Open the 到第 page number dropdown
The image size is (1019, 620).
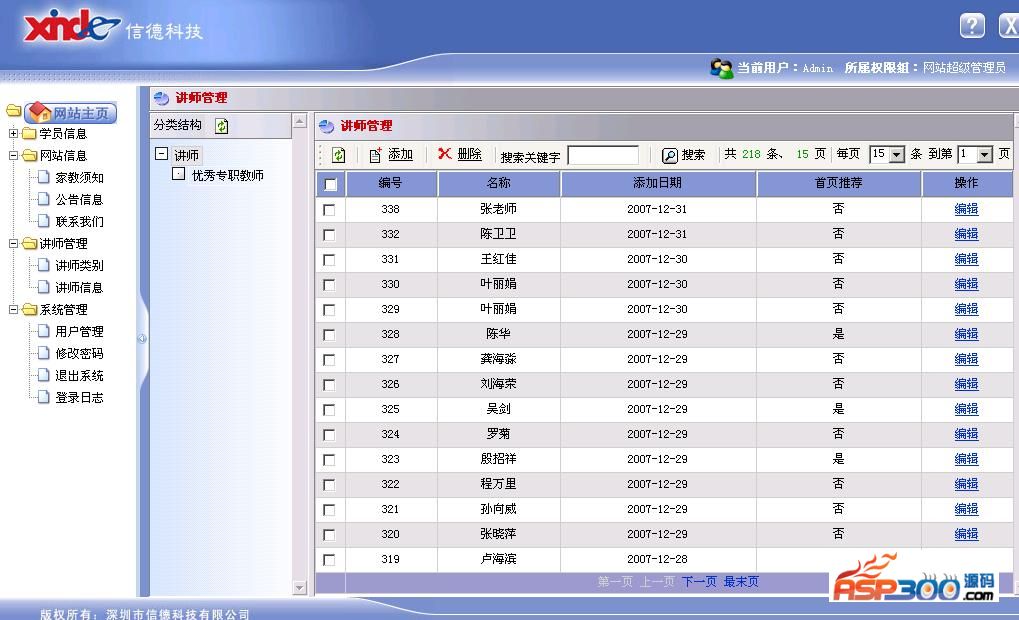(x=984, y=155)
